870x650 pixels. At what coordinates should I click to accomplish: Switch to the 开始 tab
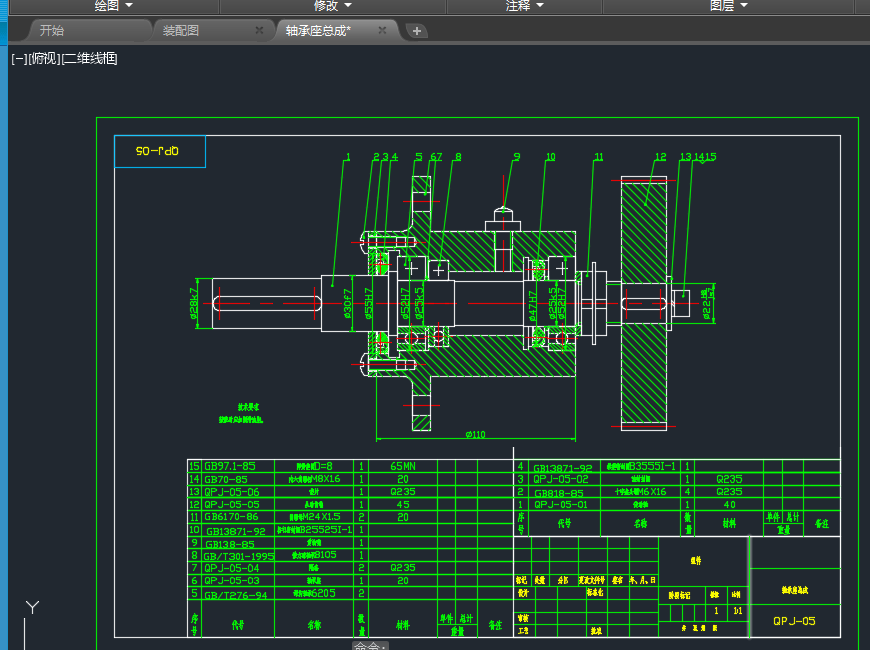[52, 31]
